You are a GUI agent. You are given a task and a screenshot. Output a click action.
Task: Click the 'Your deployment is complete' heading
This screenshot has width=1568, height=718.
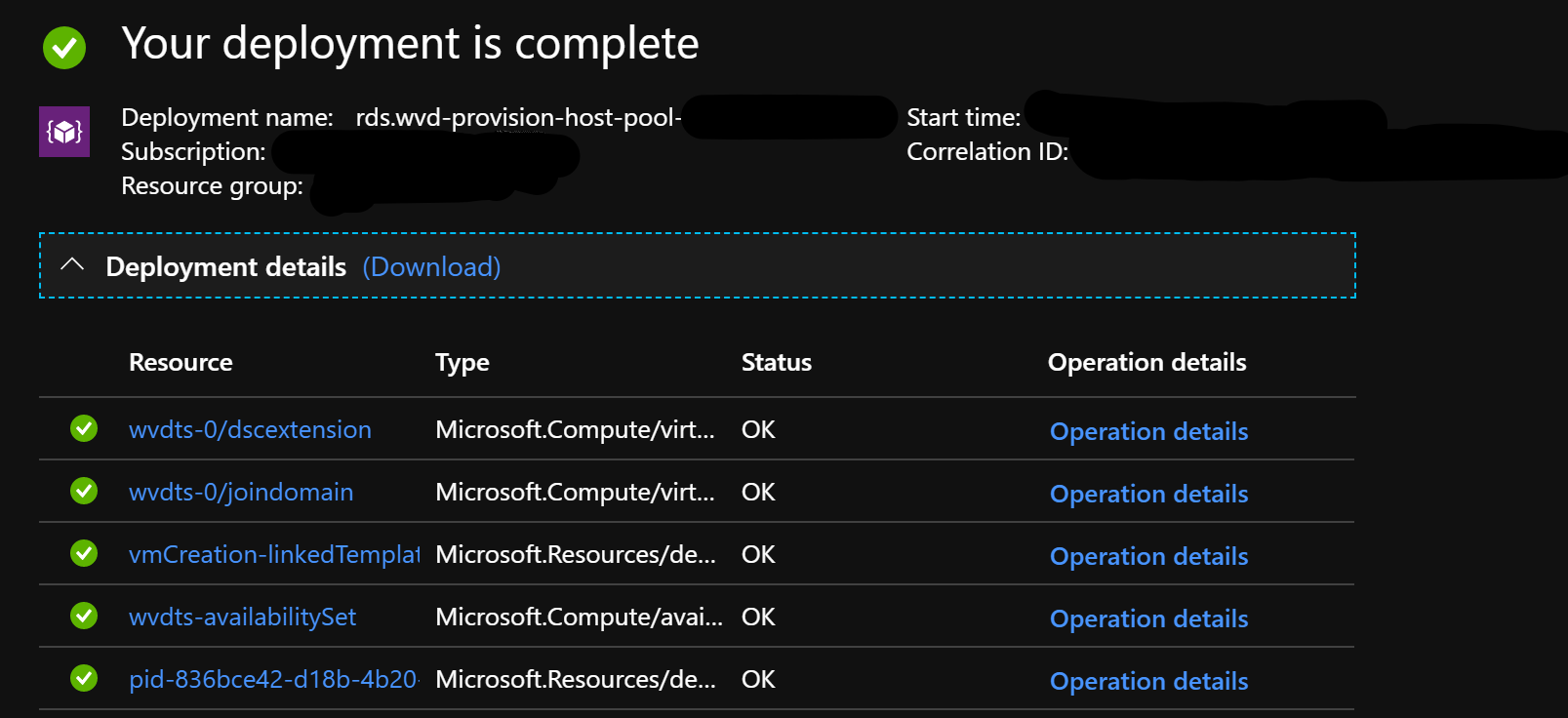(410, 44)
